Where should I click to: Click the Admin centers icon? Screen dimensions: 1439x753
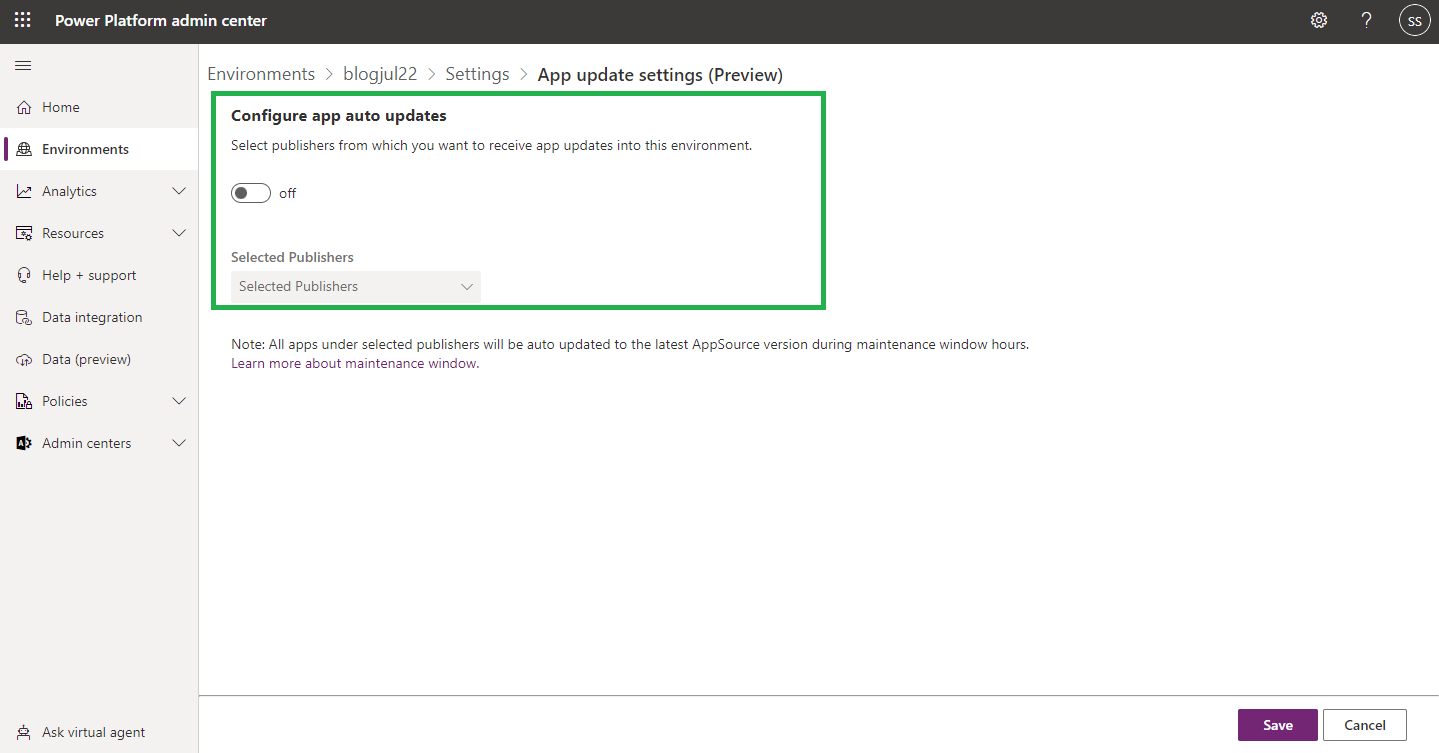[24, 443]
